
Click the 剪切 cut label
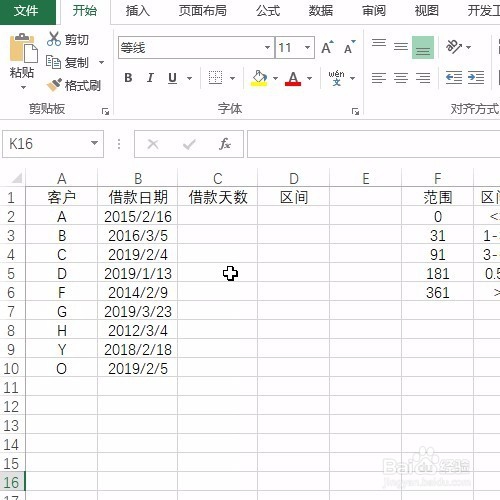pyautogui.click(x=77, y=40)
